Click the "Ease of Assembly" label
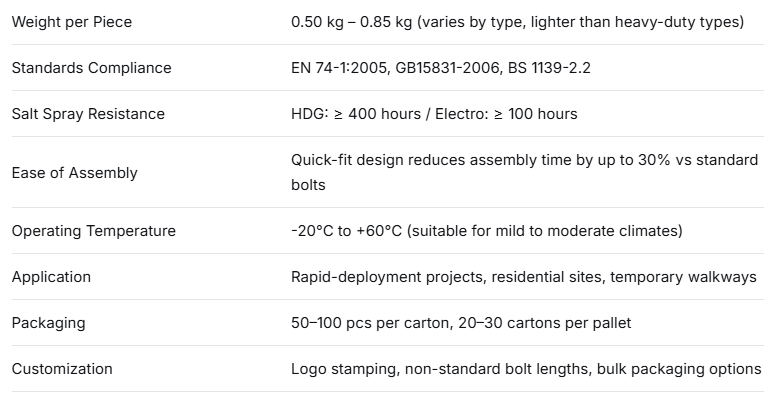 [74, 173]
